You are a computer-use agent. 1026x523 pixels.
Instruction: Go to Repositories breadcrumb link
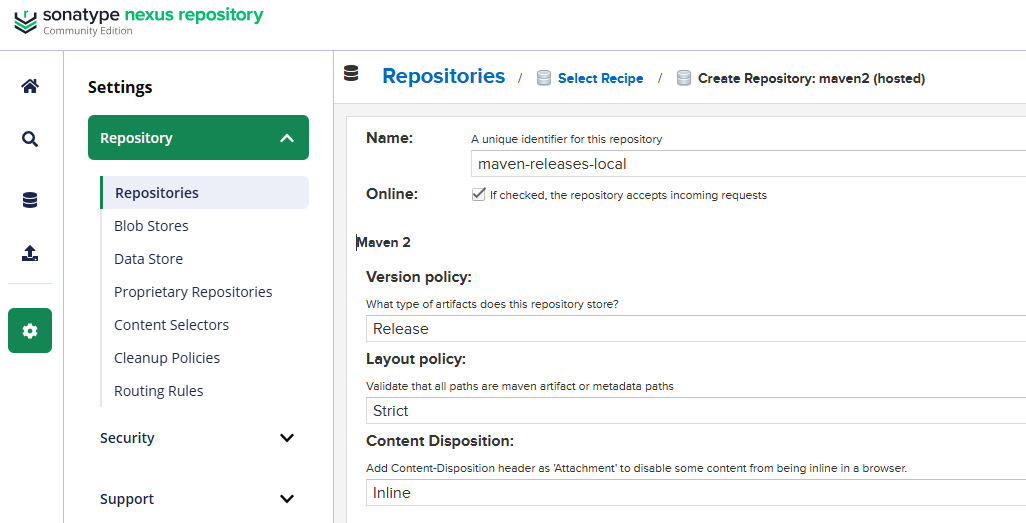444,76
